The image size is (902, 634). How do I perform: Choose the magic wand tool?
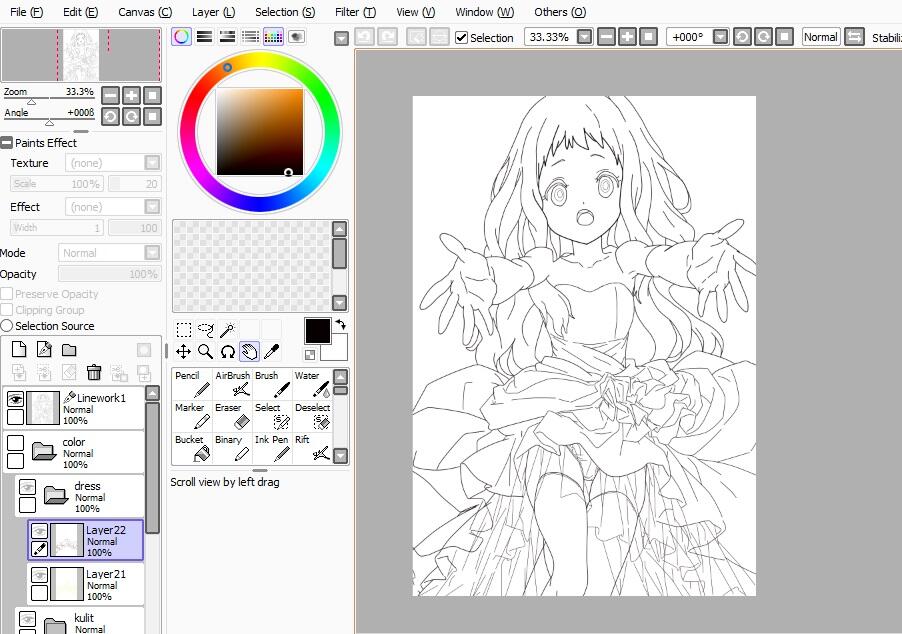tap(227, 330)
